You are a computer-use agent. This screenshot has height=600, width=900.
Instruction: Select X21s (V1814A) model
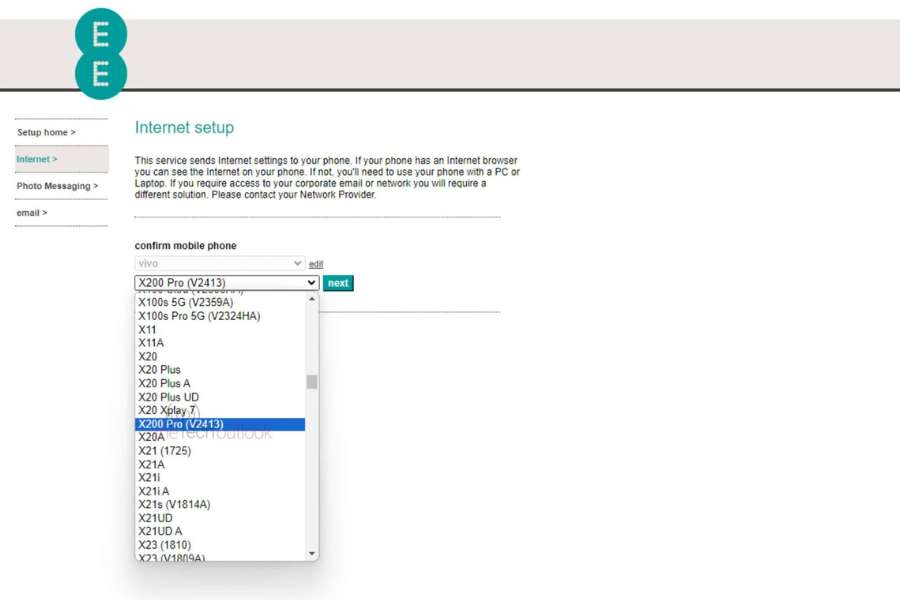(x=174, y=505)
